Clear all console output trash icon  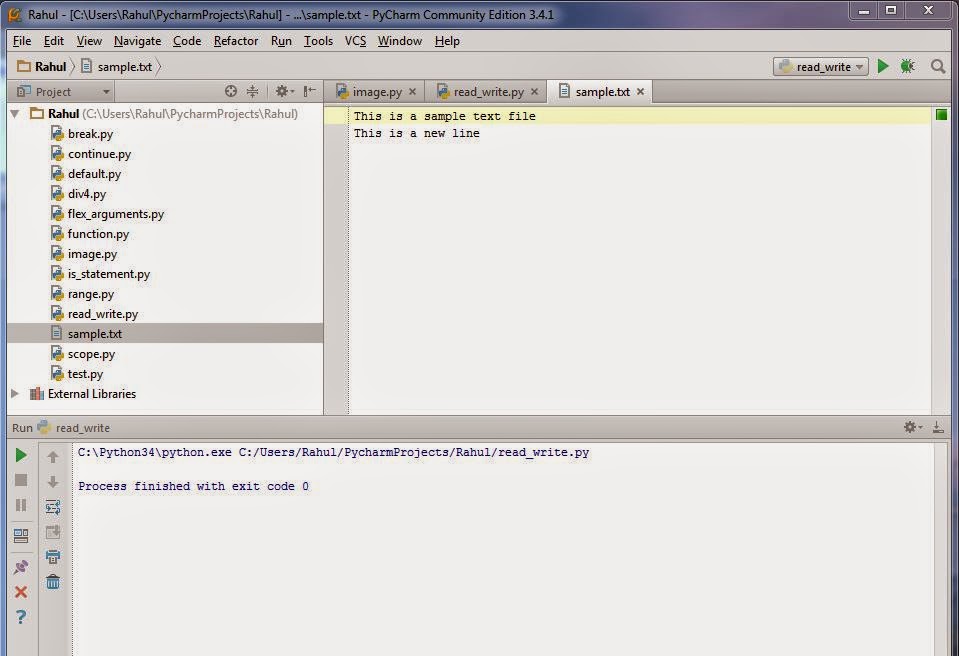[x=53, y=582]
